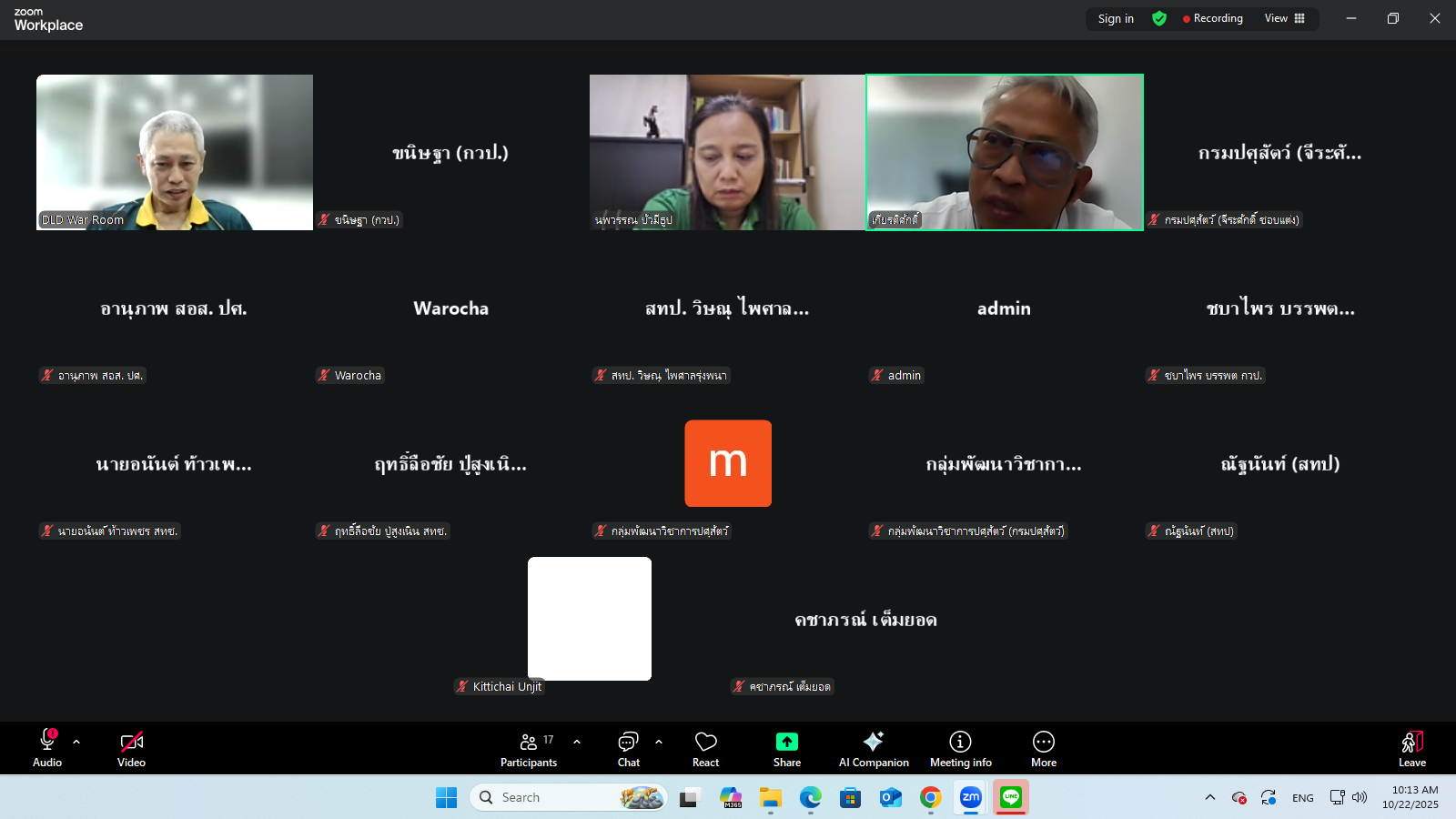The image size is (1456, 819).
Task: Click the encryption shield icon
Action: (x=1159, y=18)
